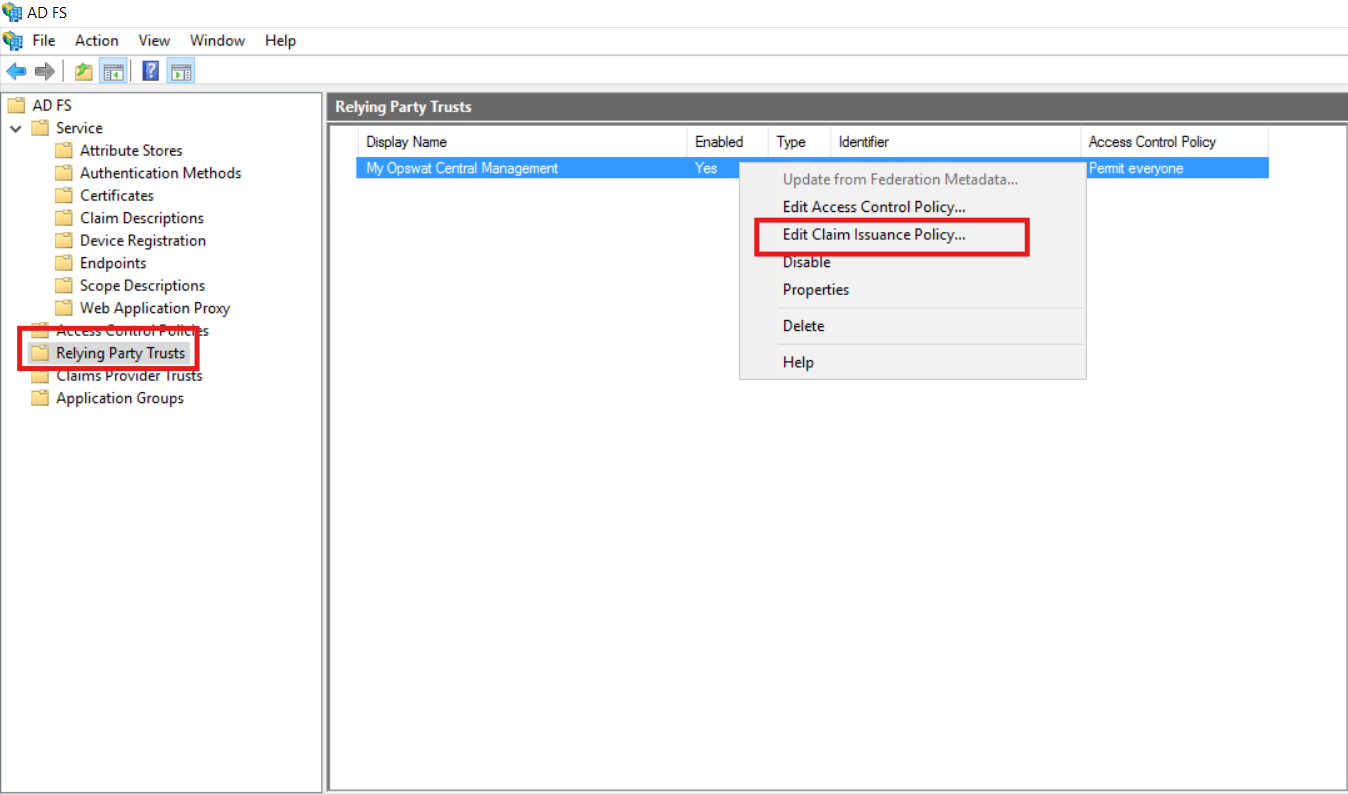Click the gray Forward arrow in toolbar
This screenshot has height=795, width=1348.
pyautogui.click(x=44, y=71)
